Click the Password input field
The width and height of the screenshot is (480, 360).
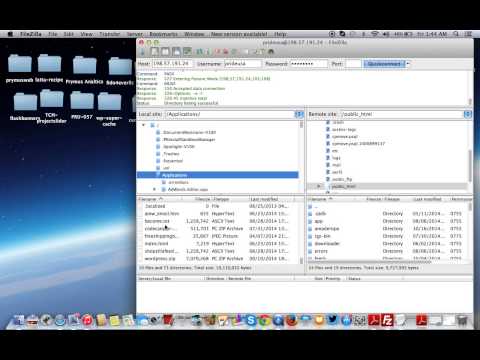pyautogui.click(x=309, y=64)
